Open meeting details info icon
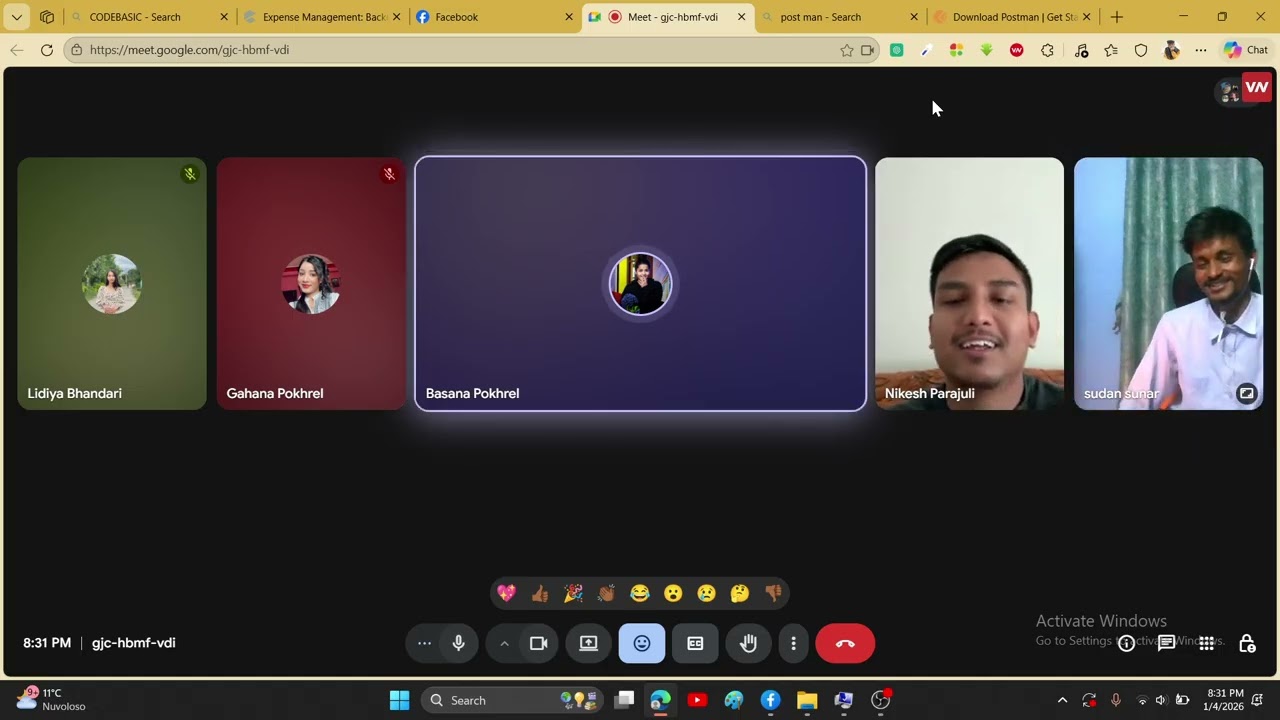The width and height of the screenshot is (1280, 720). (x=1126, y=643)
